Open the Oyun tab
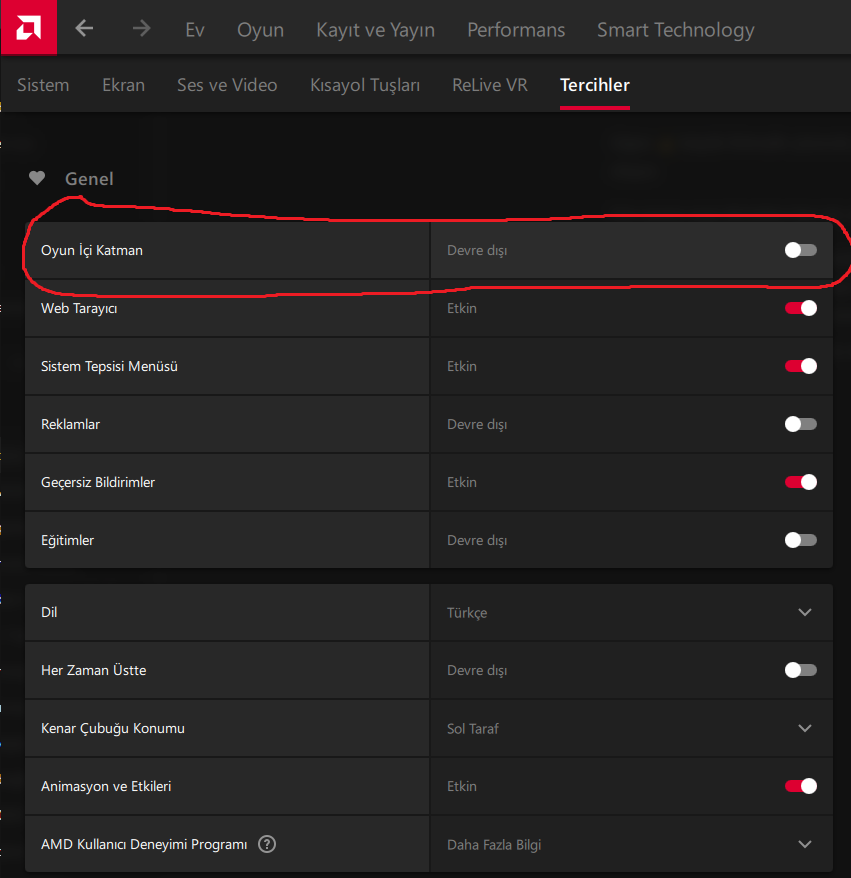This screenshot has height=878, width=851. point(260,30)
